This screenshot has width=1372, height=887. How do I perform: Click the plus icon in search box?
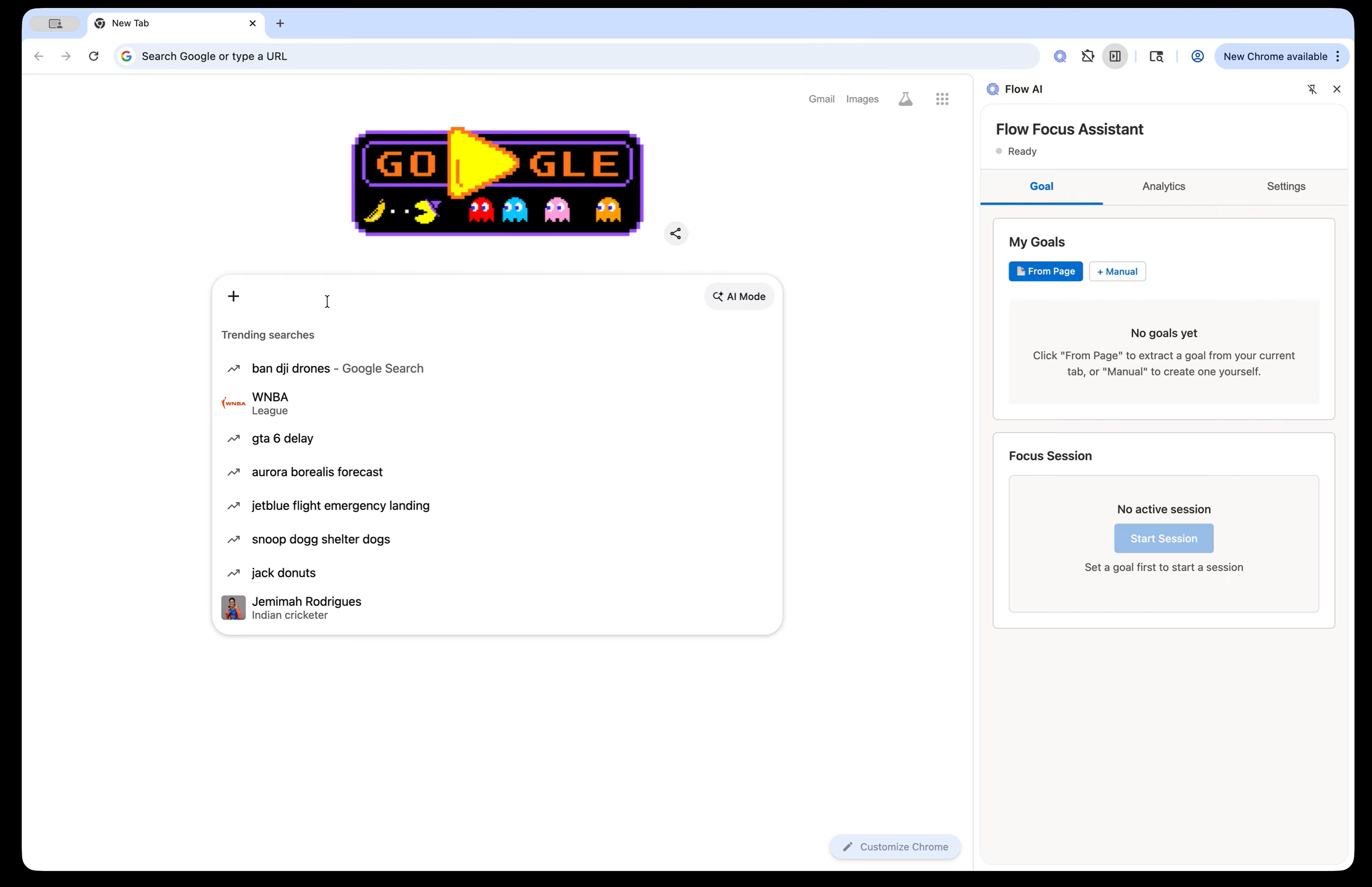point(233,297)
